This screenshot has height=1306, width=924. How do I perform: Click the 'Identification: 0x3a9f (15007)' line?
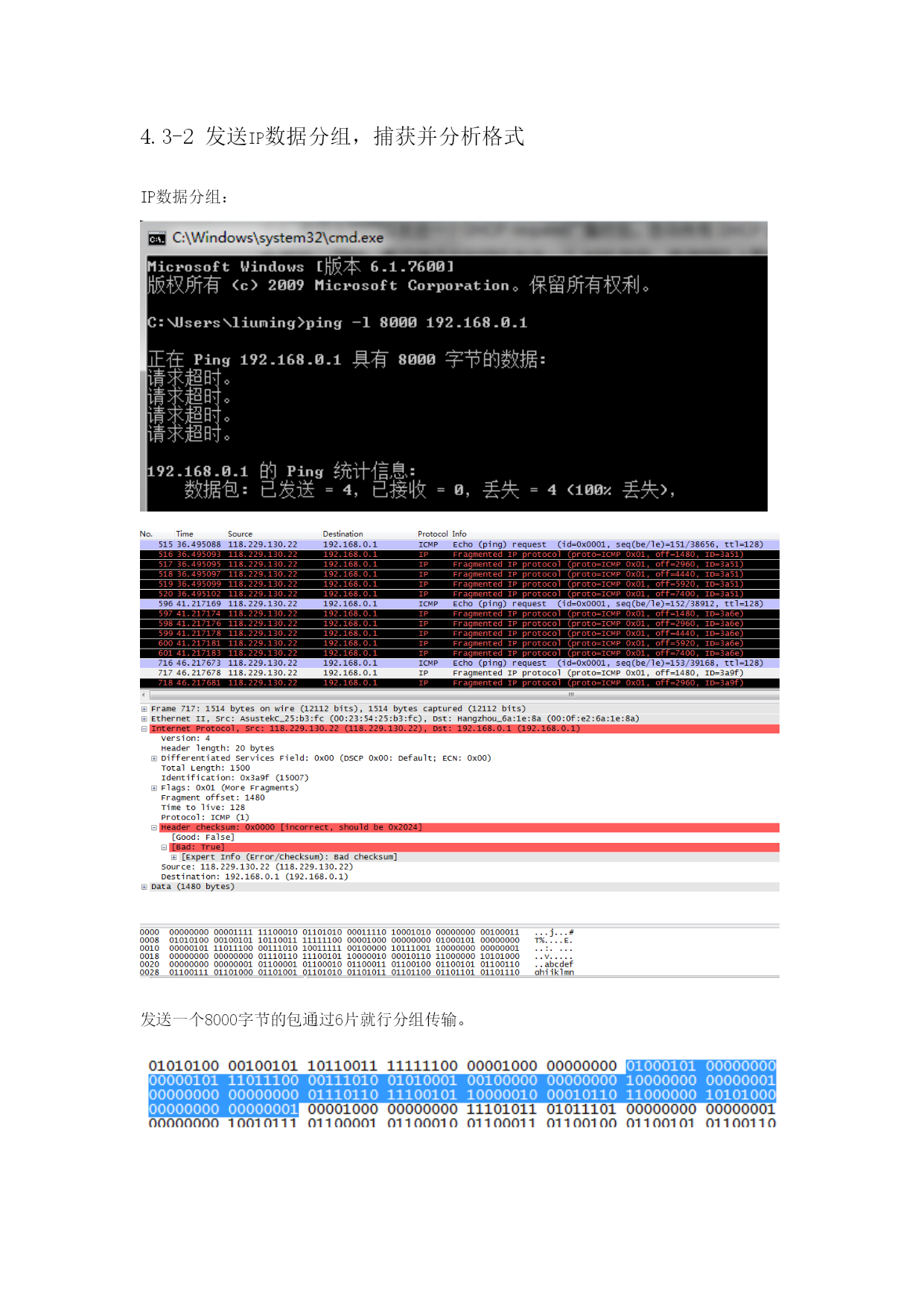coord(235,778)
